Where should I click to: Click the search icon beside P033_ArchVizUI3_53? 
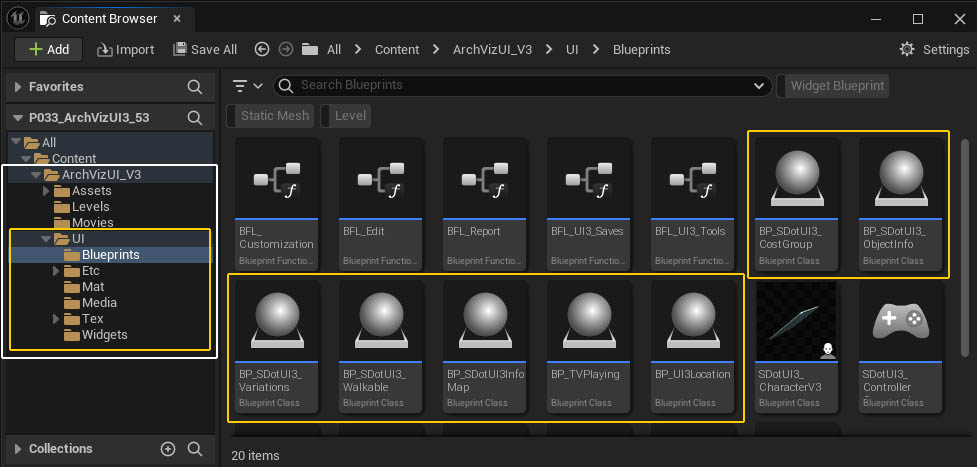coord(194,118)
